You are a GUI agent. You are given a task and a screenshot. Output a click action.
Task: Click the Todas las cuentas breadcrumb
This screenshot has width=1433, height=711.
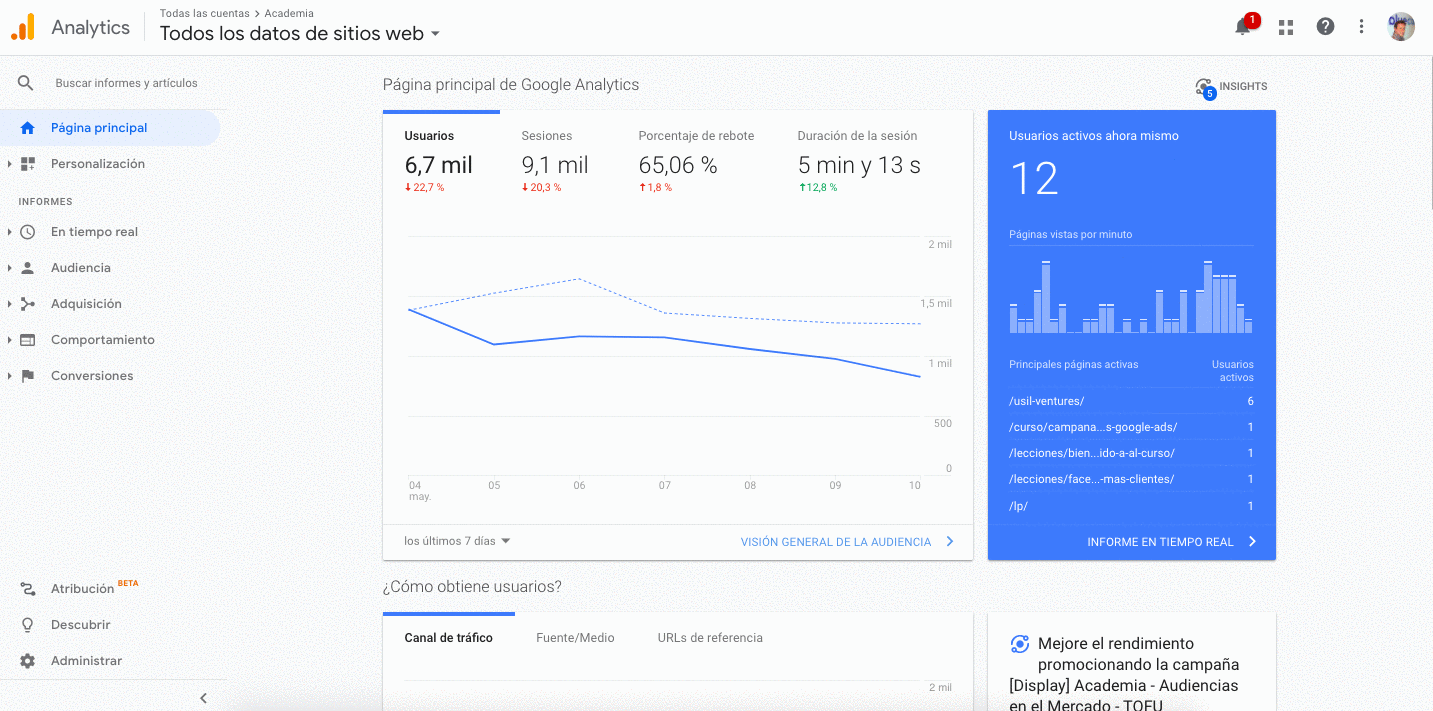click(x=204, y=13)
